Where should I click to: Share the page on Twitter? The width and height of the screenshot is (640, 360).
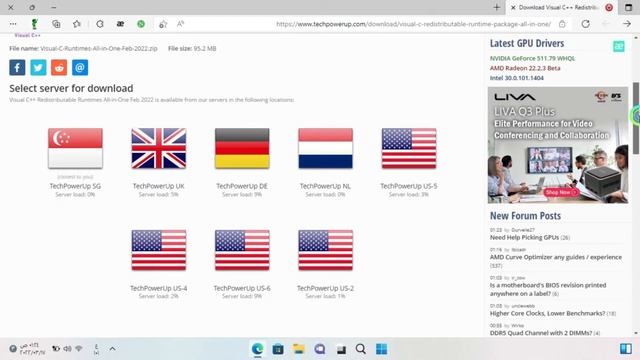38,68
